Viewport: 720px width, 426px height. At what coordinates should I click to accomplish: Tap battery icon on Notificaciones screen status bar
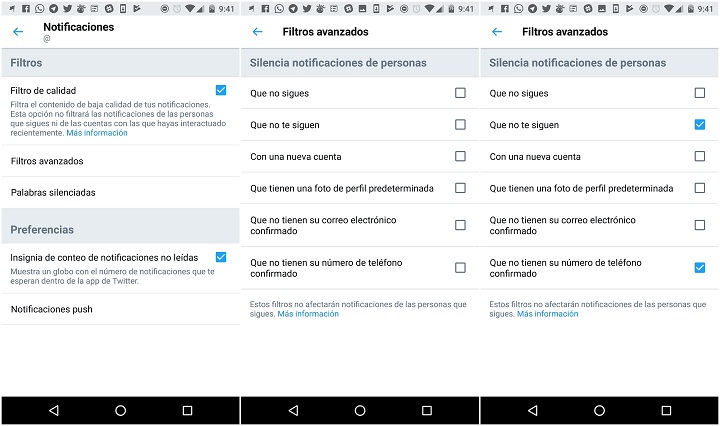click(x=212, y=9)
